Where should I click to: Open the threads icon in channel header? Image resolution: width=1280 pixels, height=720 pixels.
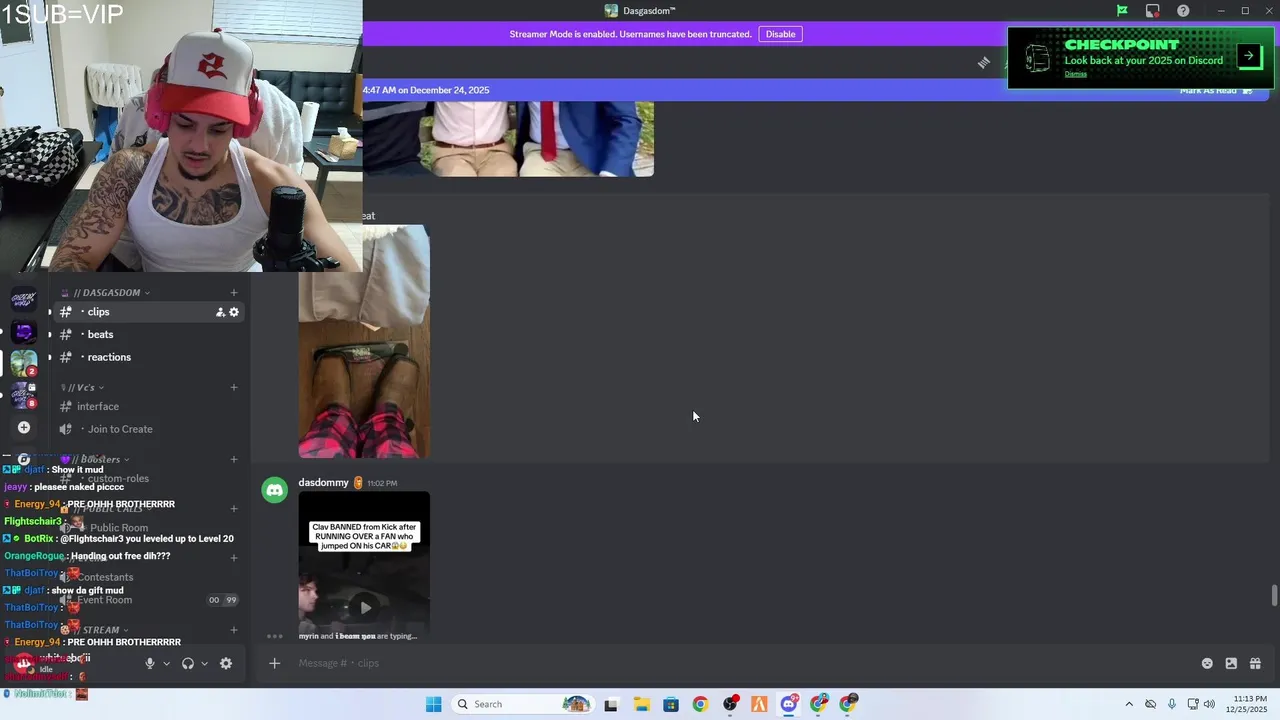pyautogui.click(x=984, y=63)
